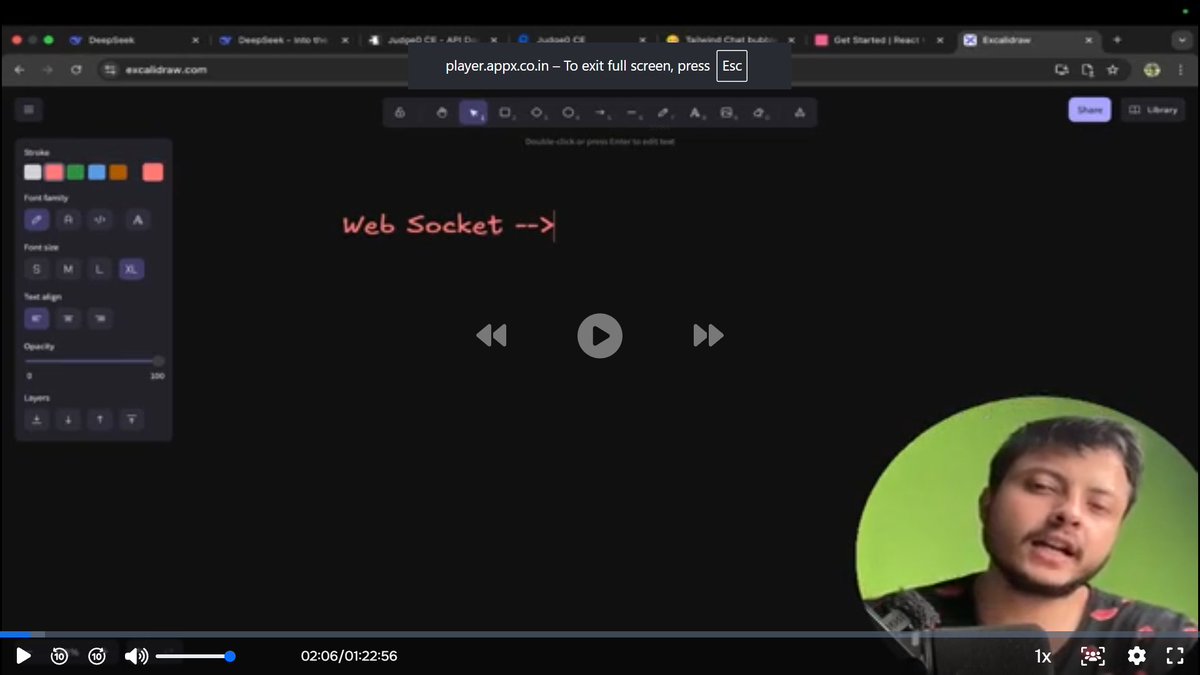Pick the green stroke color
1200x675 pixels.
76,172
